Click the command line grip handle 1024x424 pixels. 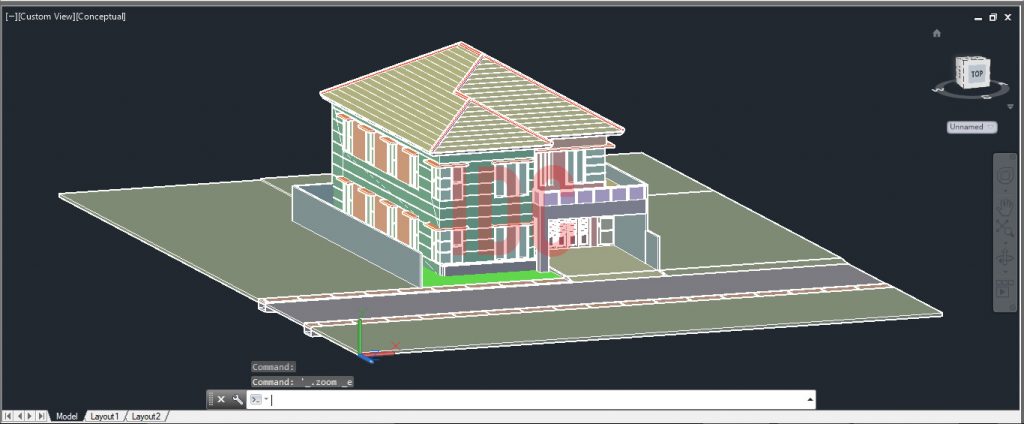(x=210, y=399)
